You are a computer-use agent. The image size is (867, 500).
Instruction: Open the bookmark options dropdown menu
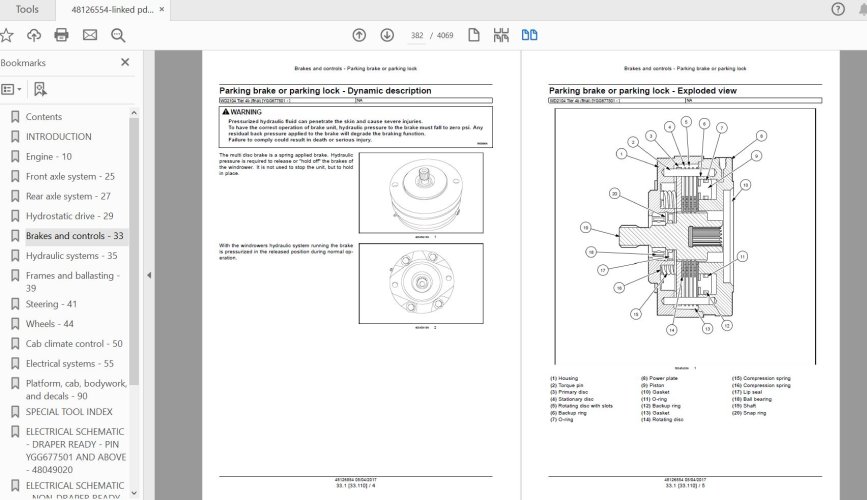click(12, 89)
